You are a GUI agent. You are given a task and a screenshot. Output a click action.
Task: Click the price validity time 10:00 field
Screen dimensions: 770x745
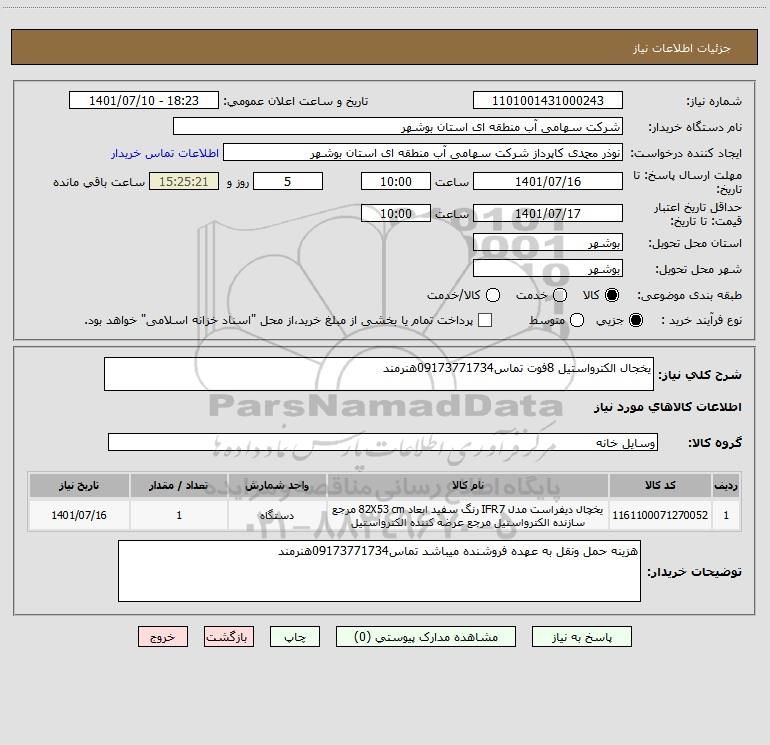[x=396, y=213]
